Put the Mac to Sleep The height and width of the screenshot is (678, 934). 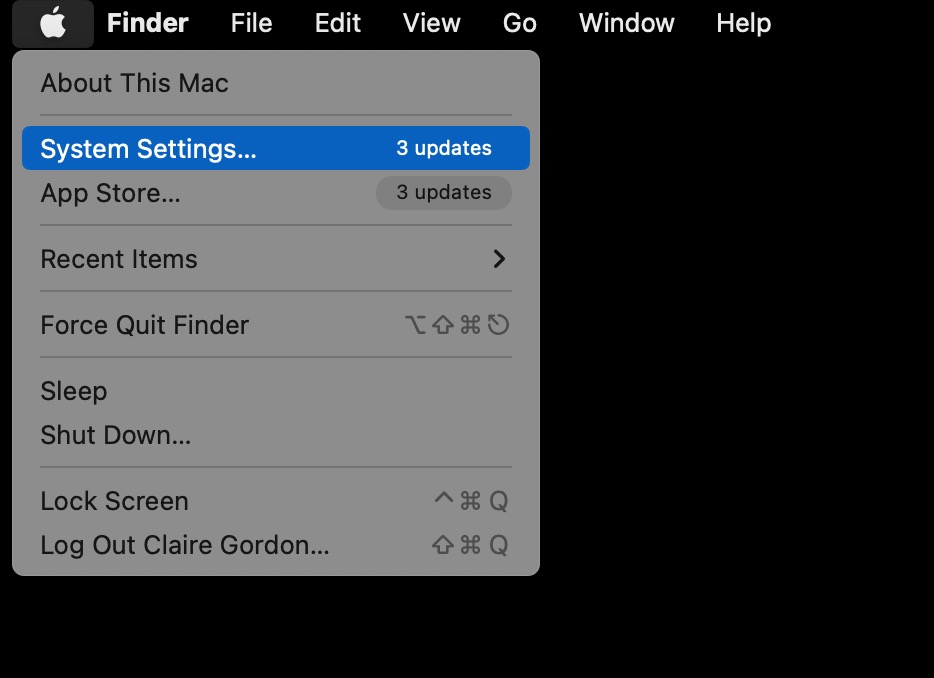[73, 391]
